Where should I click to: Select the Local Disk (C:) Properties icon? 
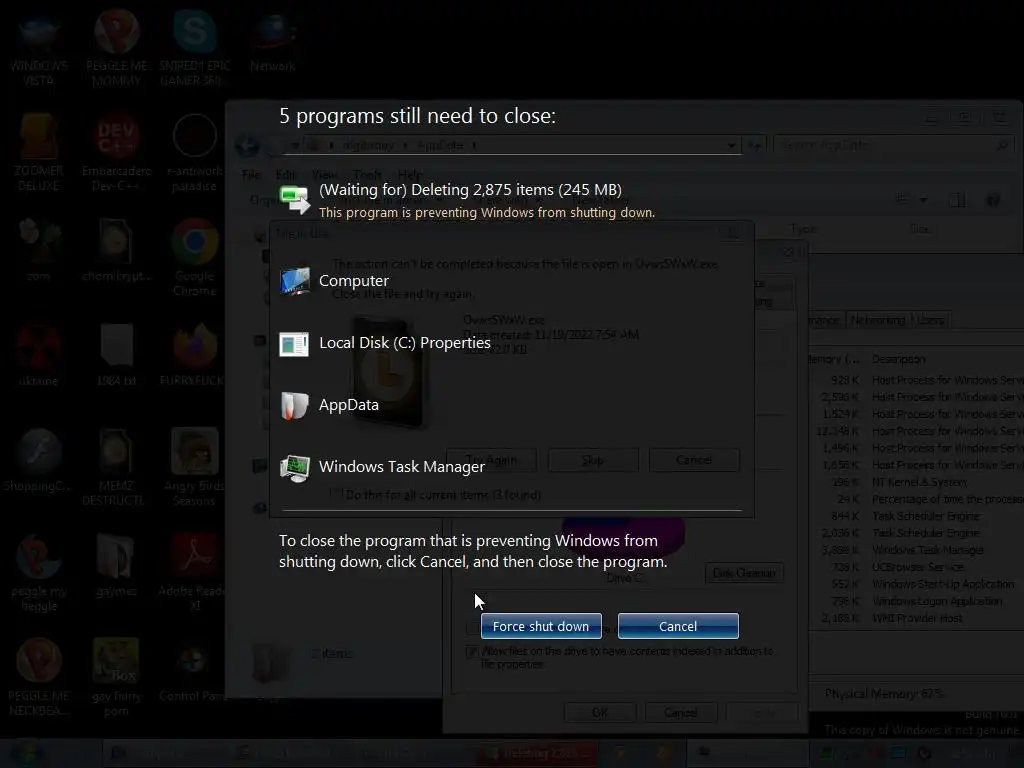pyautogui.click(x=295, y=344)
